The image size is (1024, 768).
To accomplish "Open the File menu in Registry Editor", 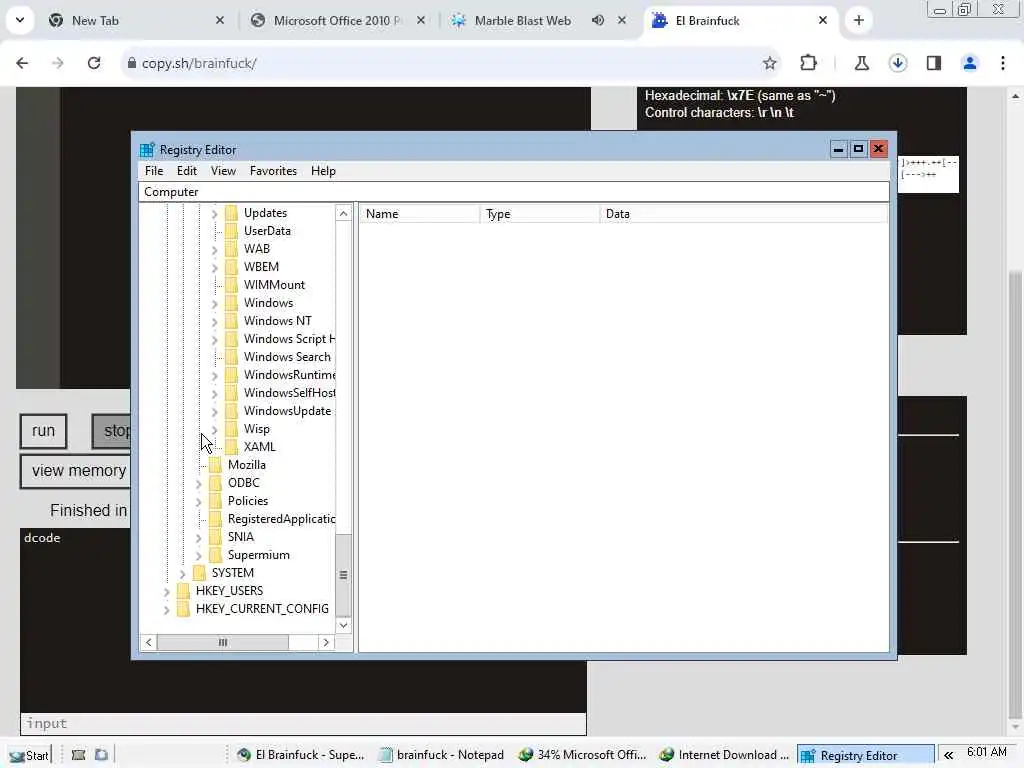I will click(x=154, y=171).
